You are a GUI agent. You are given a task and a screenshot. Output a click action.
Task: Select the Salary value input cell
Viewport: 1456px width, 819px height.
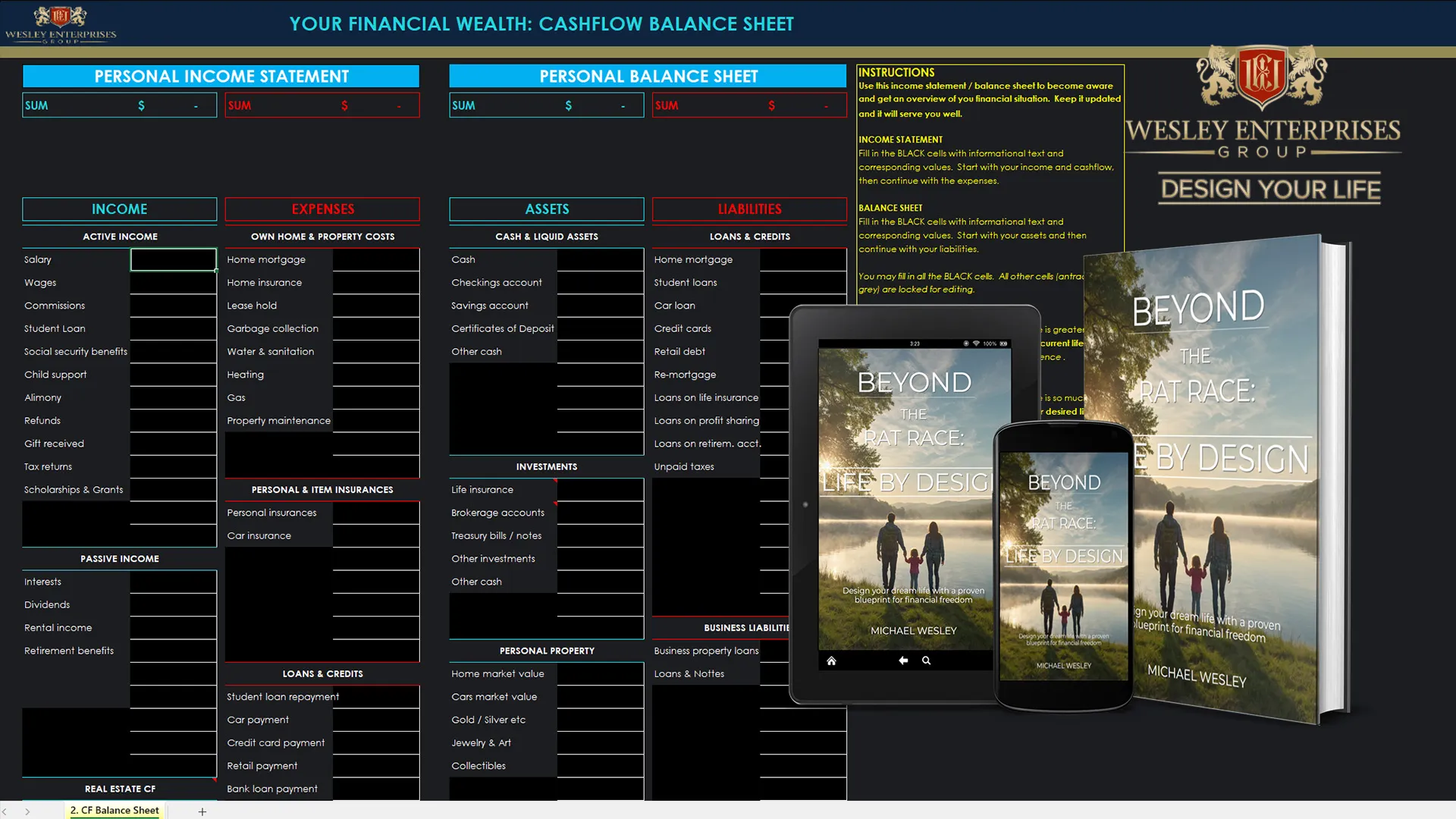pyautogui.click(x=174, y=259)
